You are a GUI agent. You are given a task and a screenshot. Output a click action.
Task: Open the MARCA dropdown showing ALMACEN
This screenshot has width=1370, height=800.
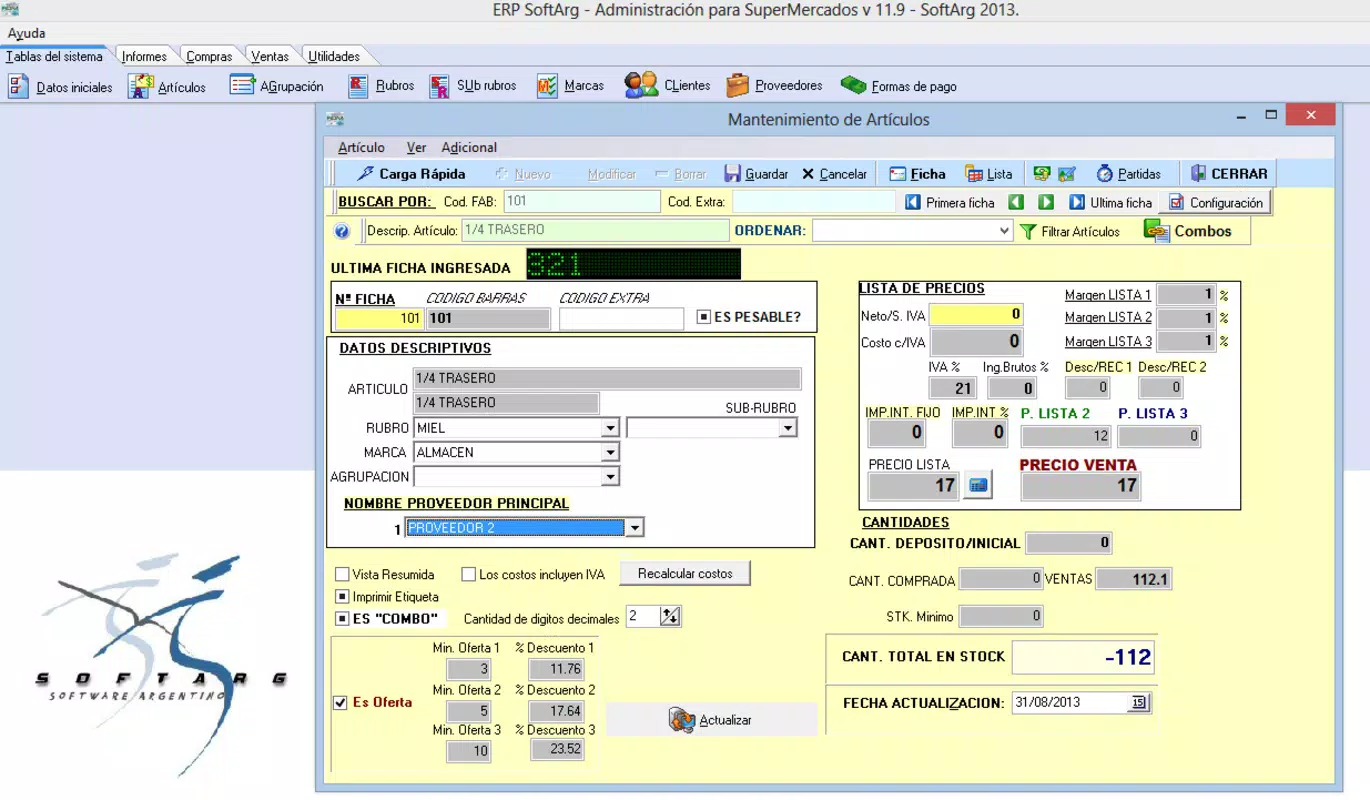click(x=610, y=453)
